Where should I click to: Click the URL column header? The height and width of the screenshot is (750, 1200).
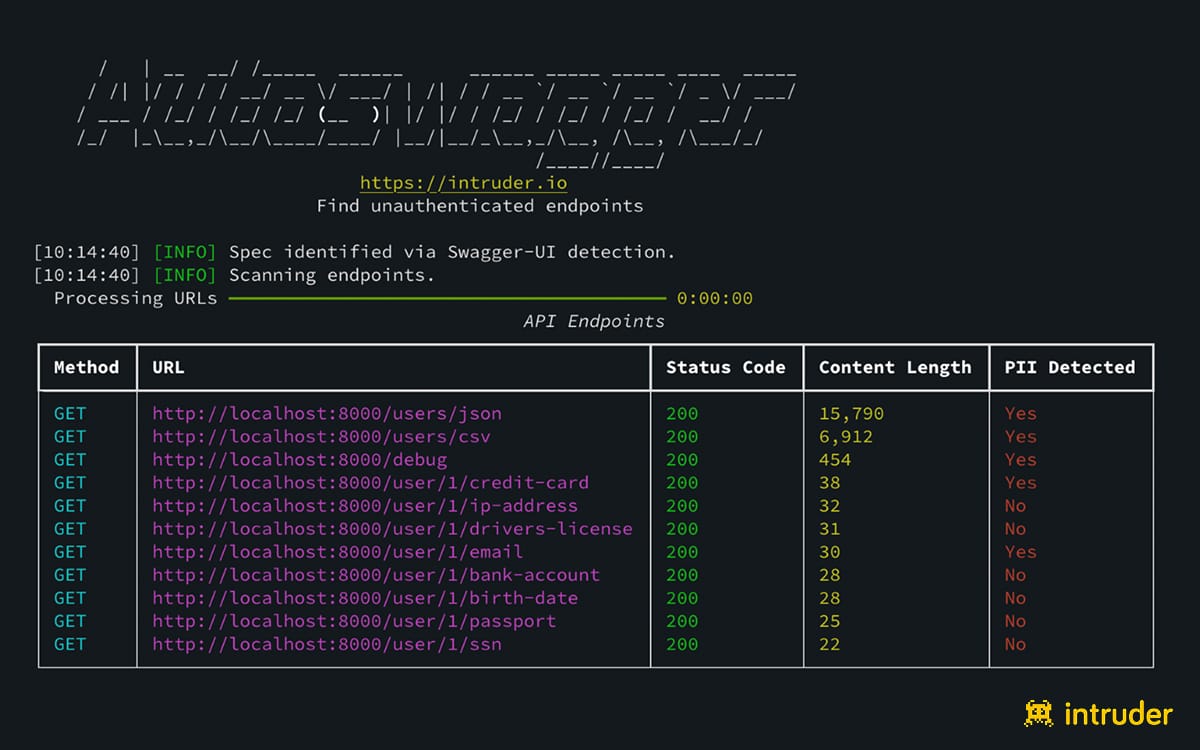click(x=168, y=367)
